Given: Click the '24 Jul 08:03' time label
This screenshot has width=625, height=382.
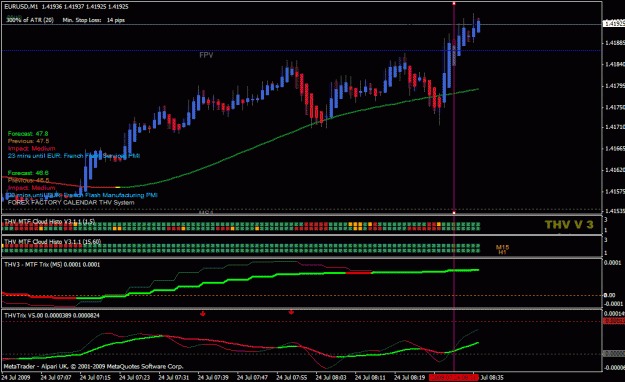Looking at the screenshot, I should [331, 377].
